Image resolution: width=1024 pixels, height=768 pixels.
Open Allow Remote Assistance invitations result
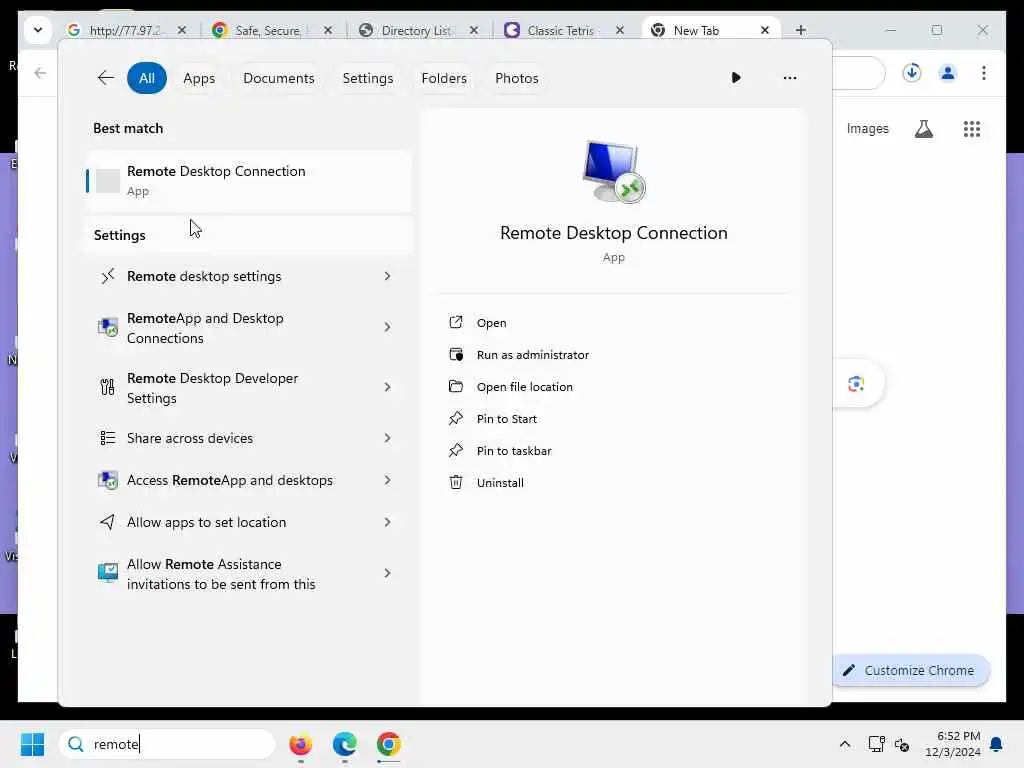pos(248,574)
